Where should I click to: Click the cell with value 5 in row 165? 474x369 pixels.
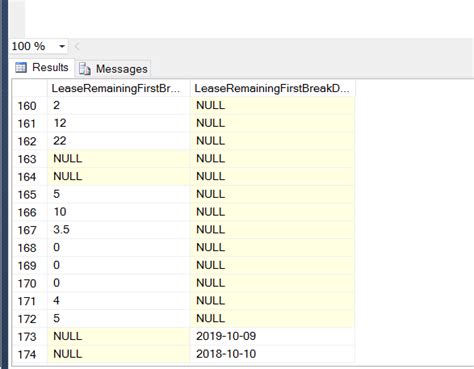pos(118,194)
